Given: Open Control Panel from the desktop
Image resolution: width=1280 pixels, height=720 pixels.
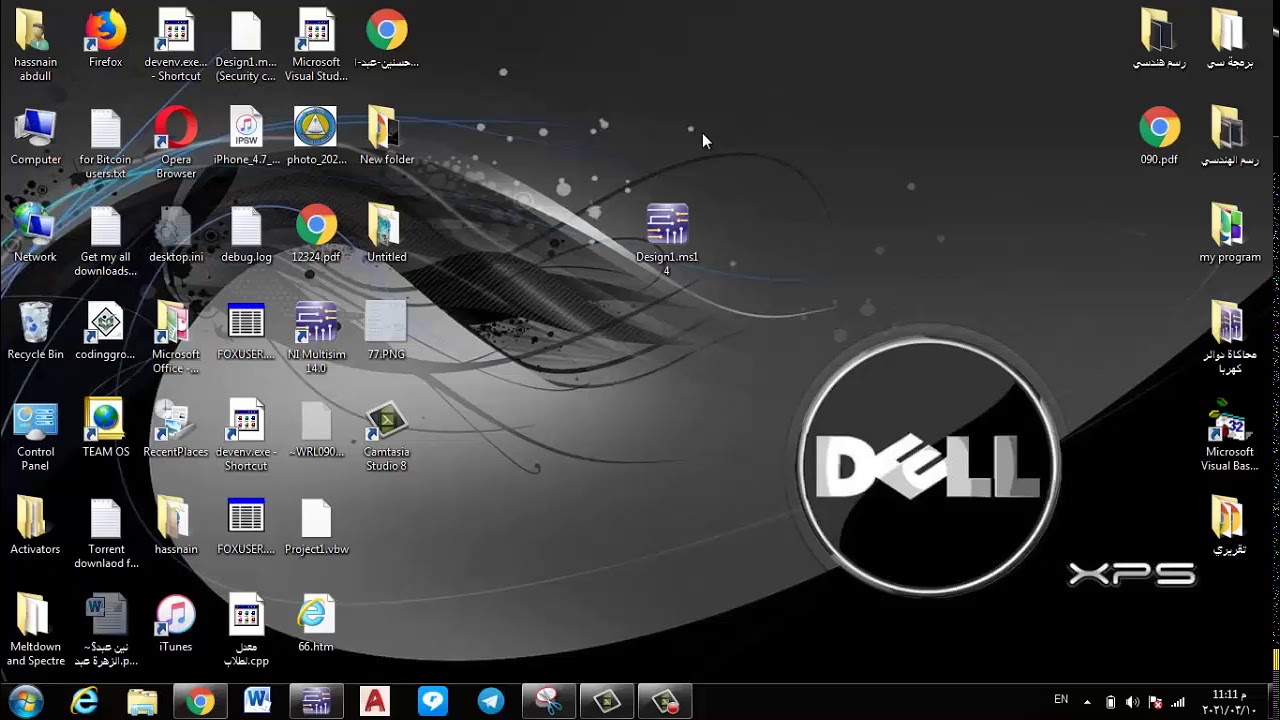Looking at the screenshot, I should (x=35, y=437).
